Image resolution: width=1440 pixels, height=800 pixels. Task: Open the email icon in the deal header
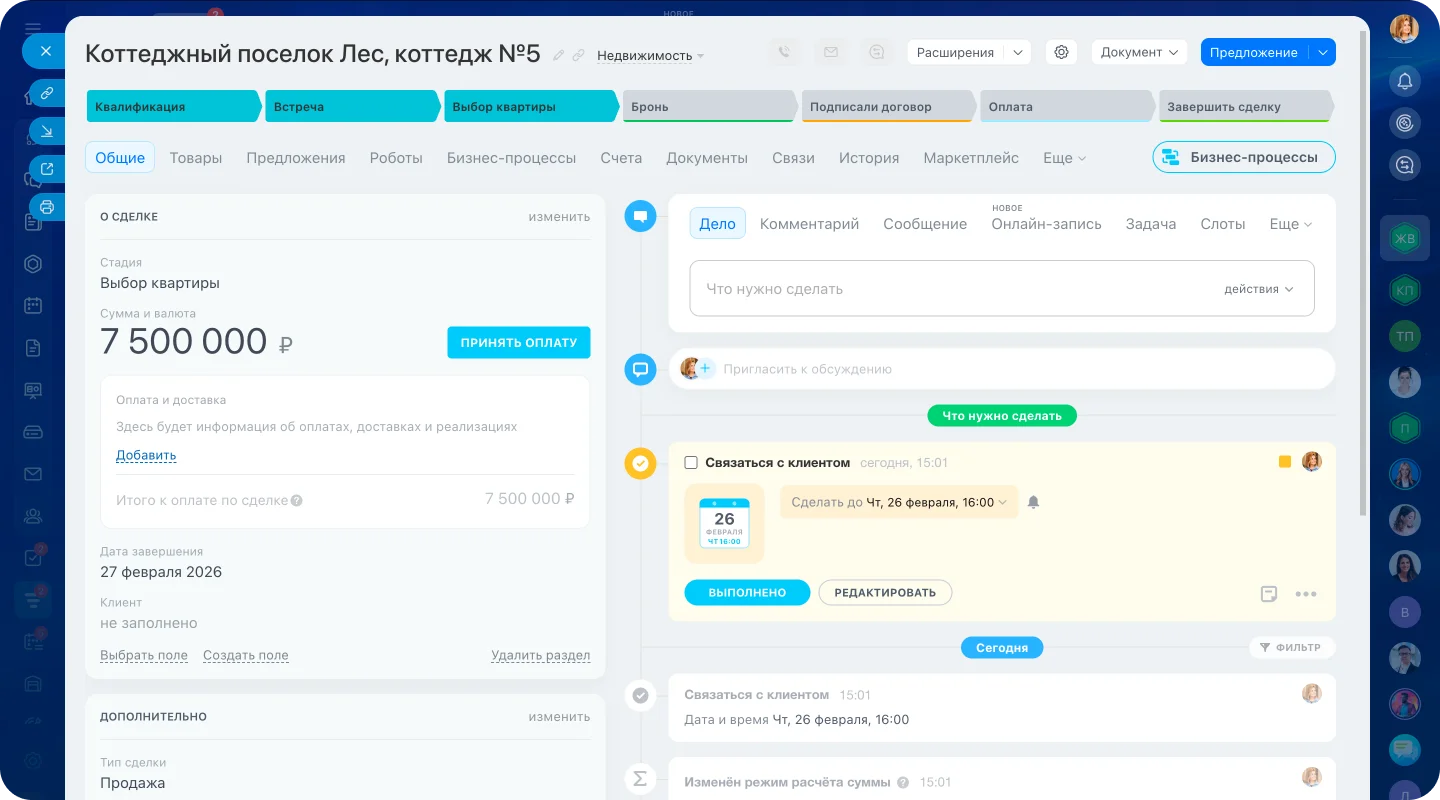tap(831, 51)
